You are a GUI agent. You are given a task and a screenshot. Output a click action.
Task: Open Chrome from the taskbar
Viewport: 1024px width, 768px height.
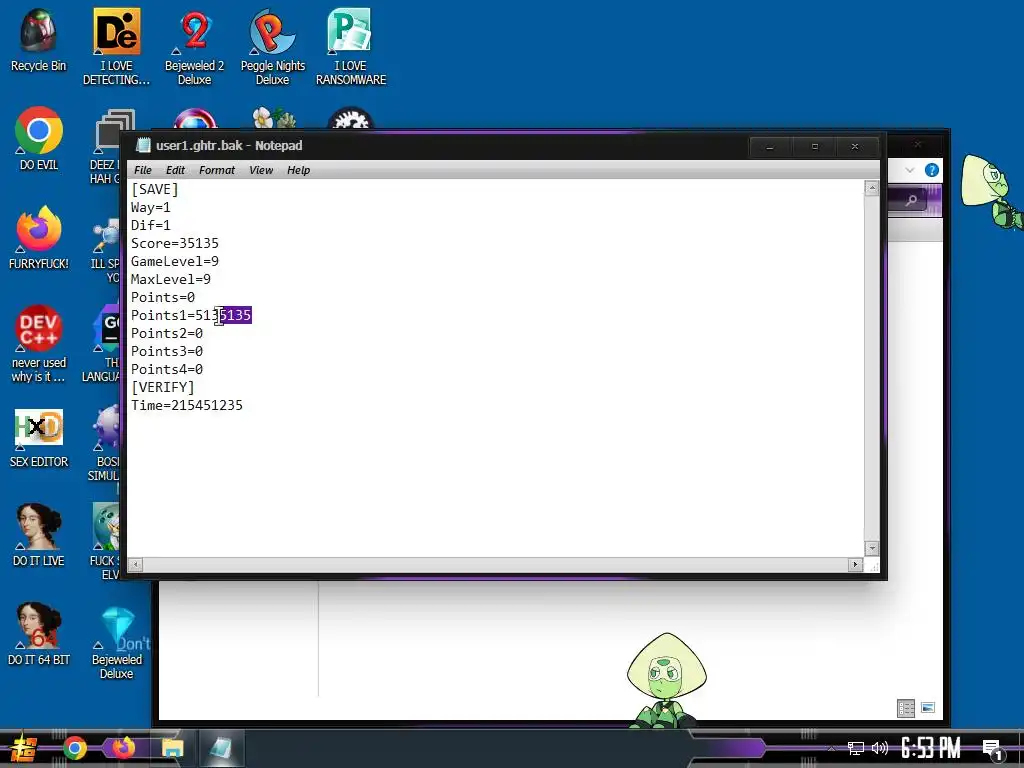click(74, 748)
